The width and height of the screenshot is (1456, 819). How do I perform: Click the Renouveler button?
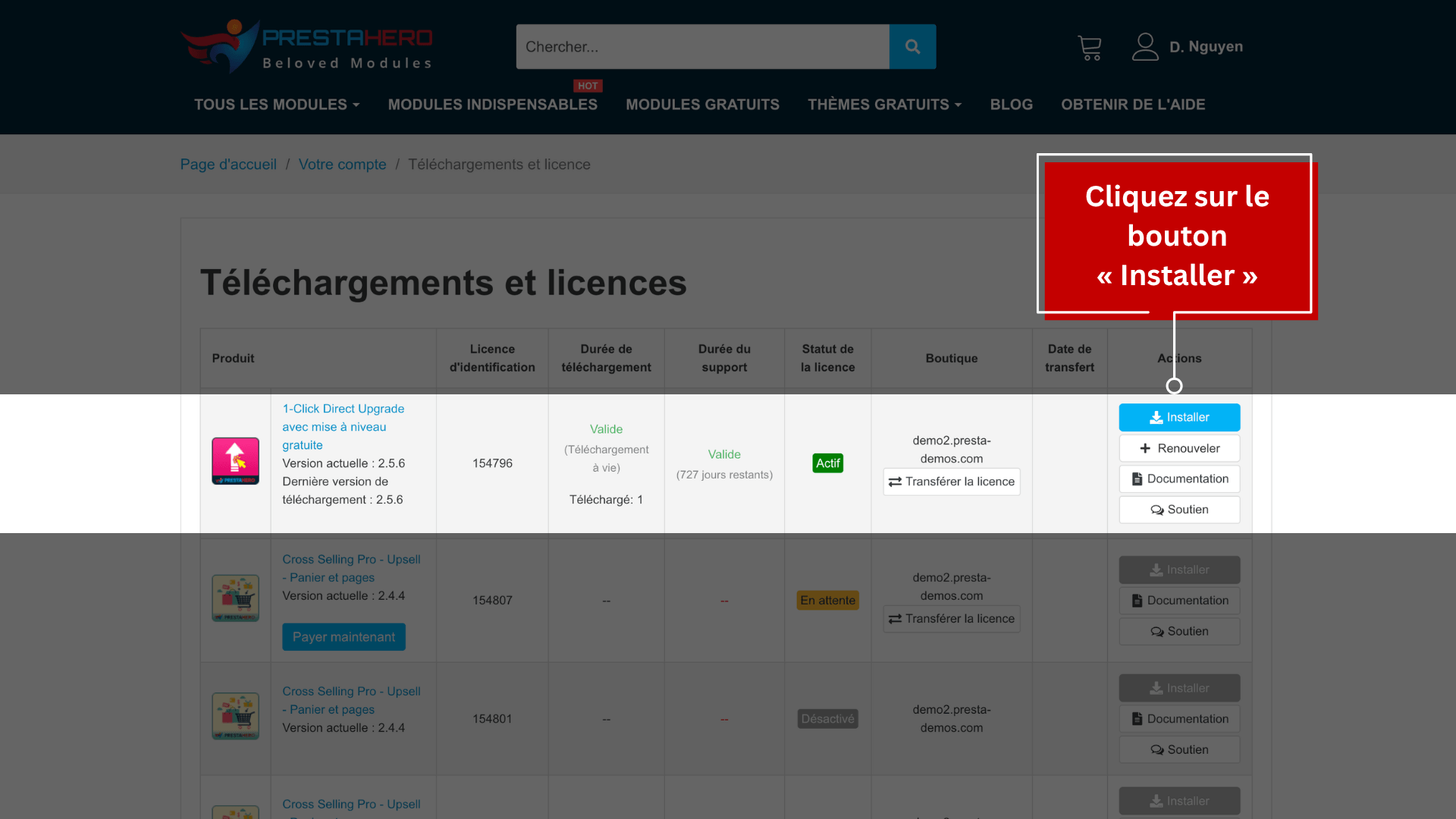click(x=1179, y=448)
